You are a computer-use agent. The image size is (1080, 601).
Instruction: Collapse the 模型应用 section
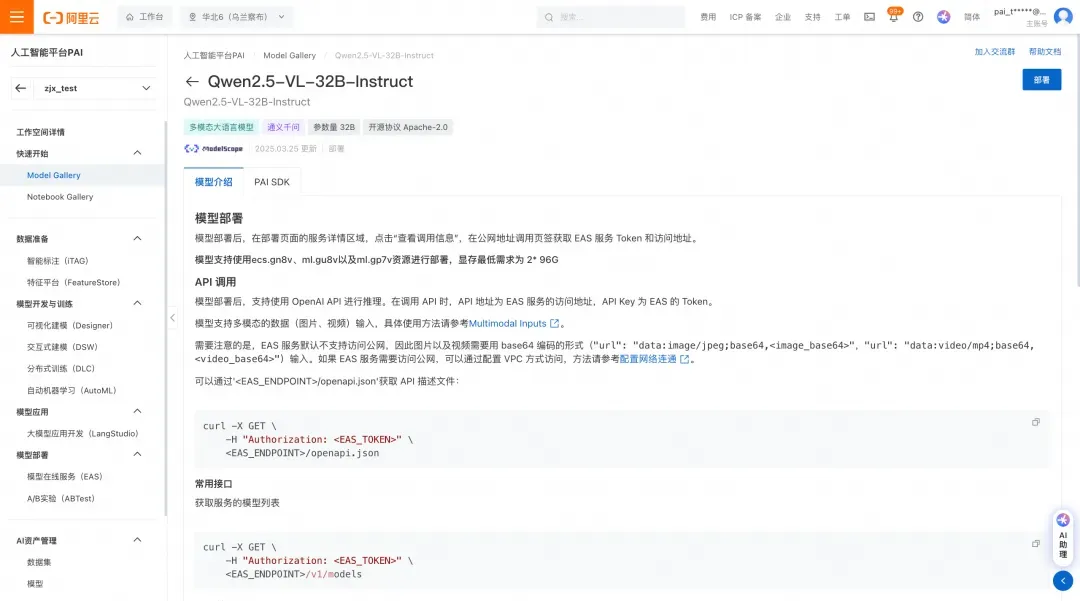pos(137,411)
